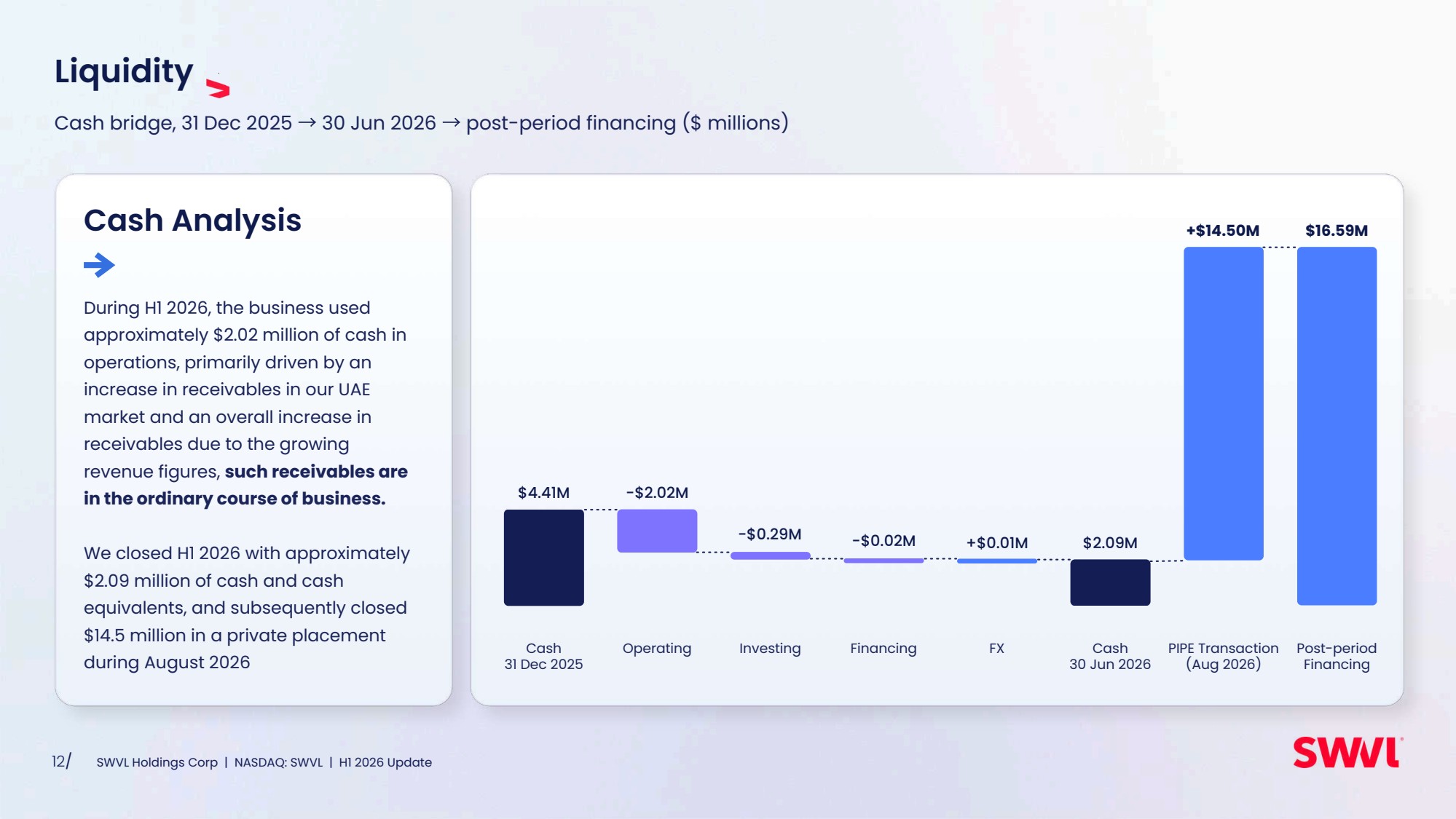Click the page number "12/"
The height and width of the screenshot is (819, 1456).
tap(61, 761)
